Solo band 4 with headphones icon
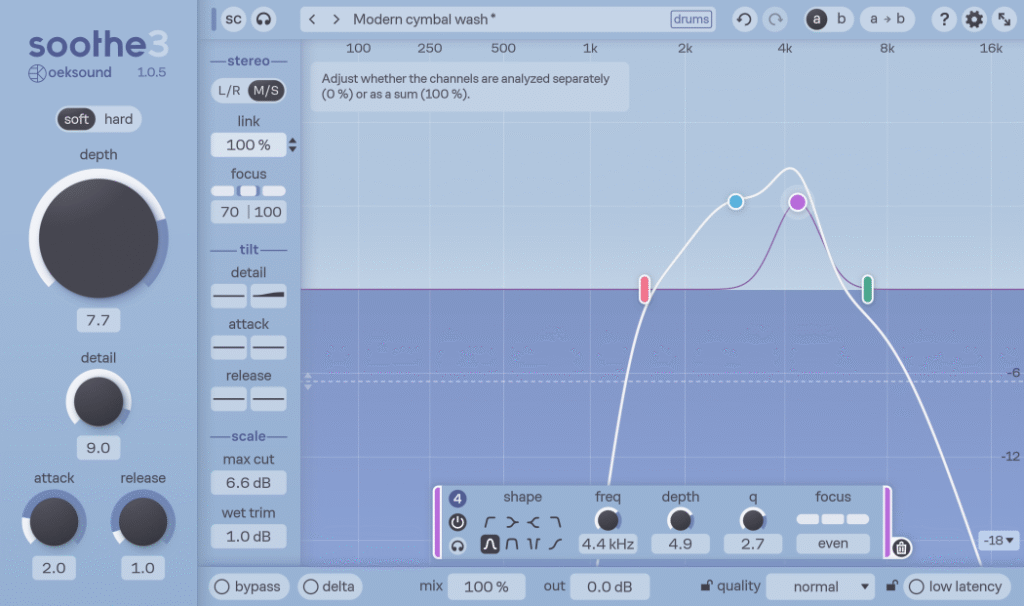The width and height of the screenshot is (1024, 606). pos(457,546)
